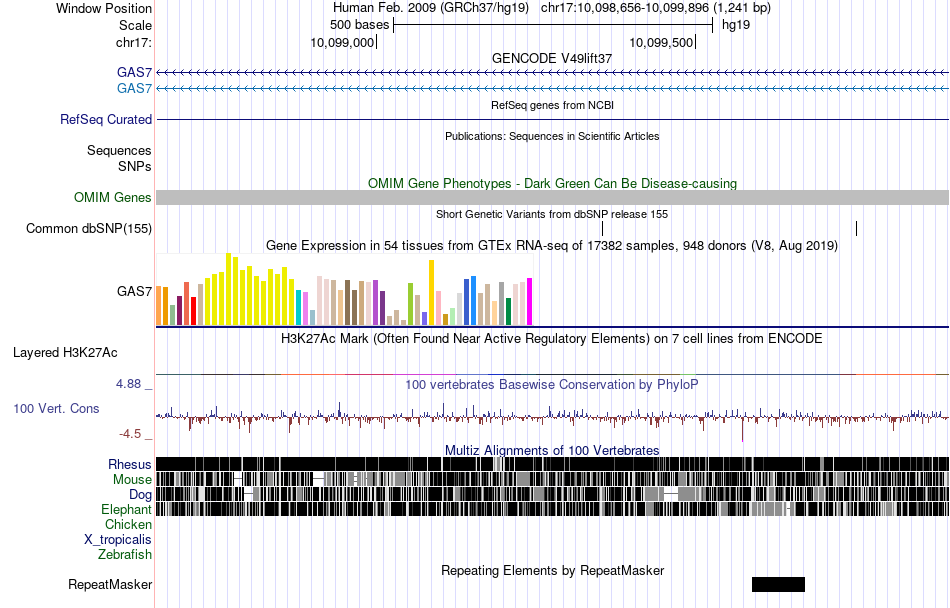This screenshot has width=950, height=608.
Task: Click the Rhesus alignment row label
Action: click(130, 464)
